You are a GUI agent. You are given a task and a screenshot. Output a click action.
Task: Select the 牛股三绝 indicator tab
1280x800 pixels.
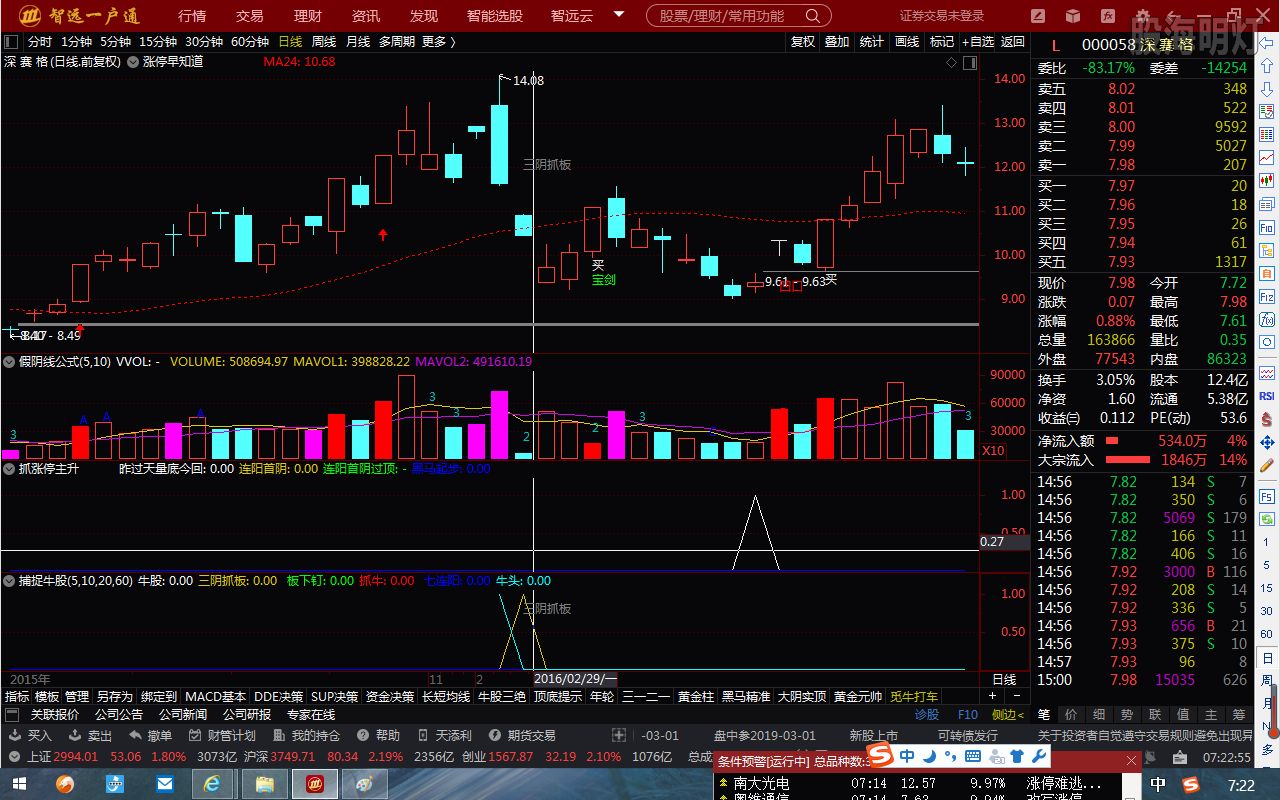click(x=502, y=697)
